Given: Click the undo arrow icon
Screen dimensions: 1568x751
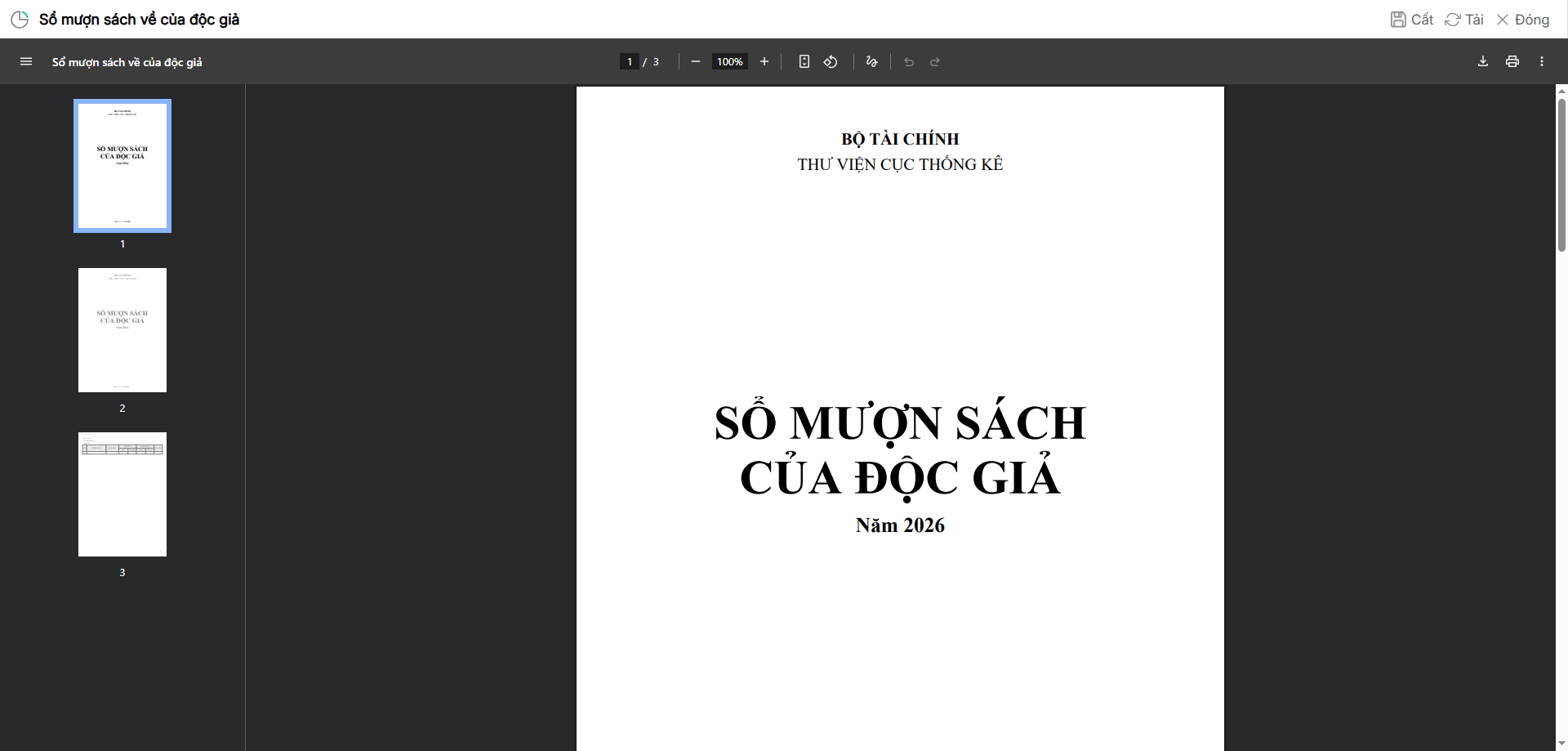Looking at the screenshot, I should [x=909, y=62].
